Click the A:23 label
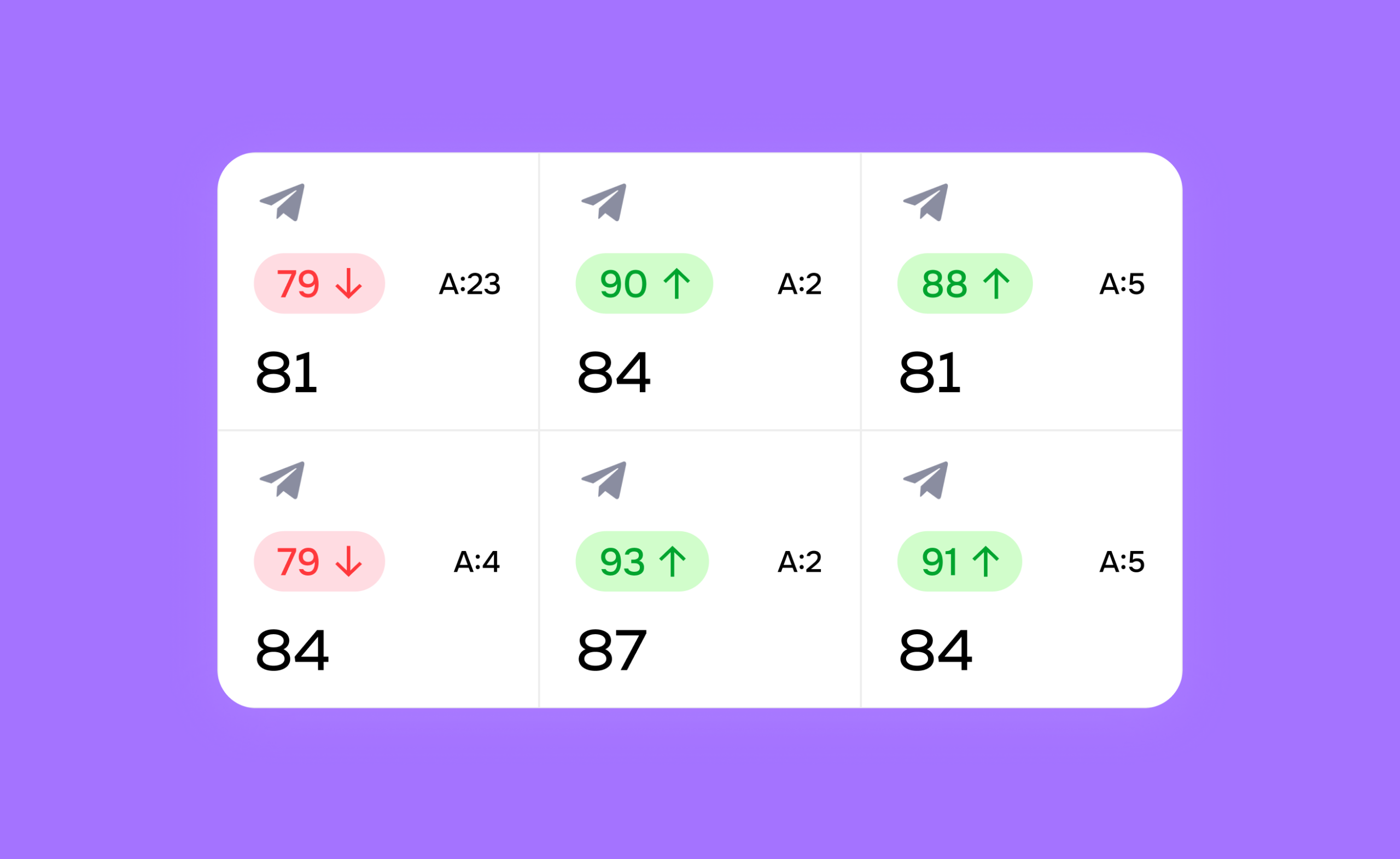 pos(470,285)
